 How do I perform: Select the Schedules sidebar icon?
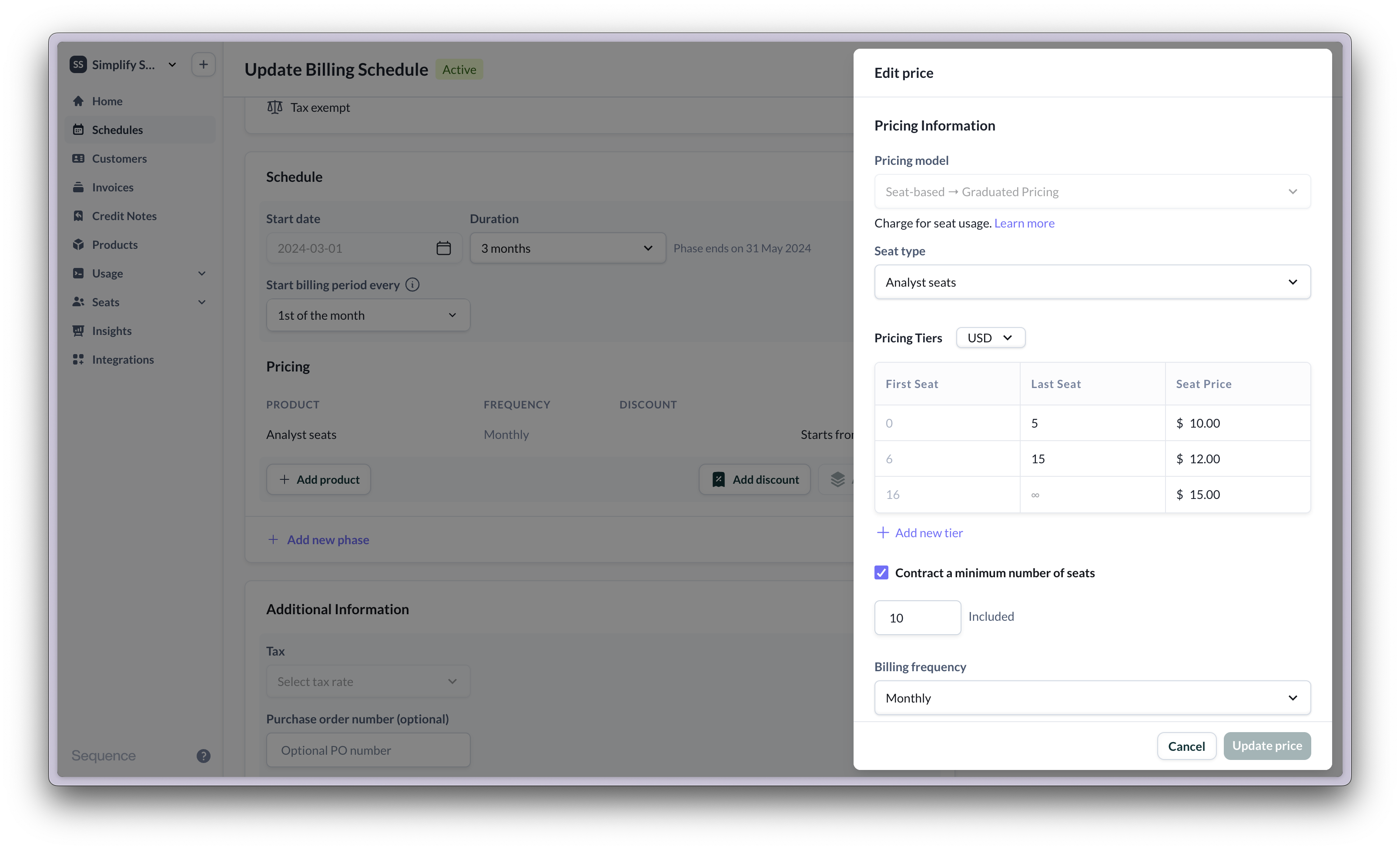(x=79, y=130)
